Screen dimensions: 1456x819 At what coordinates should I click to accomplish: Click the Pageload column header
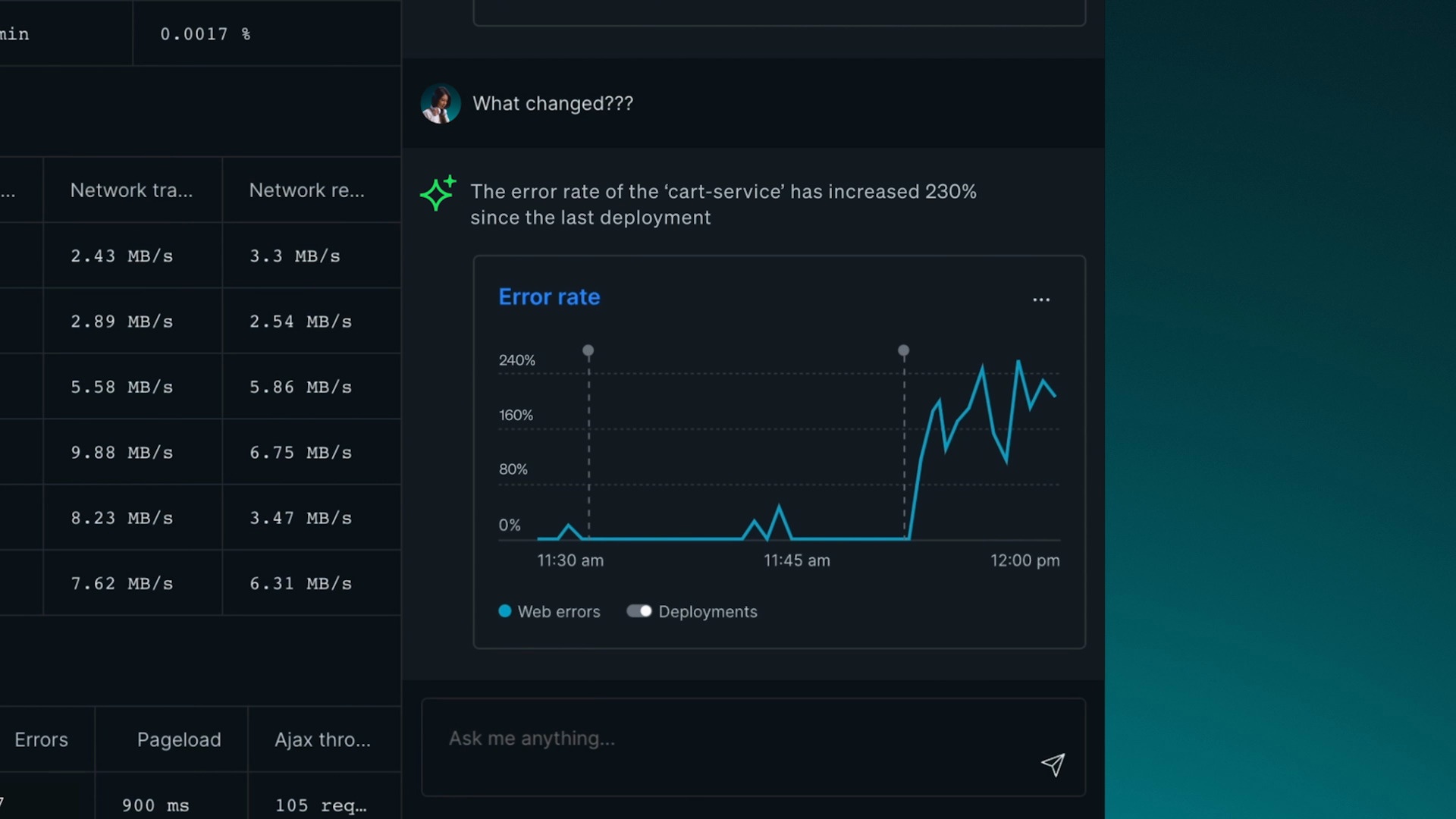click(x=179, y=740)
